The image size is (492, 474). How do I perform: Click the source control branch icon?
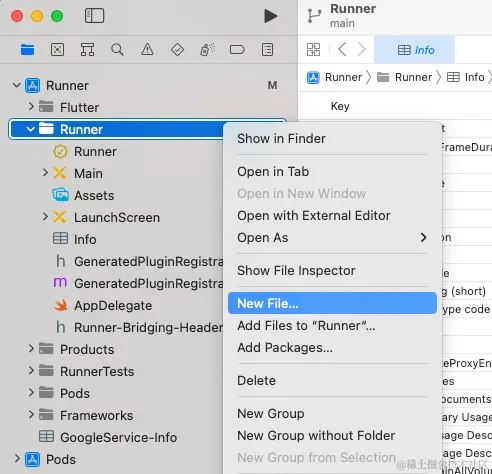coord(314,16)
